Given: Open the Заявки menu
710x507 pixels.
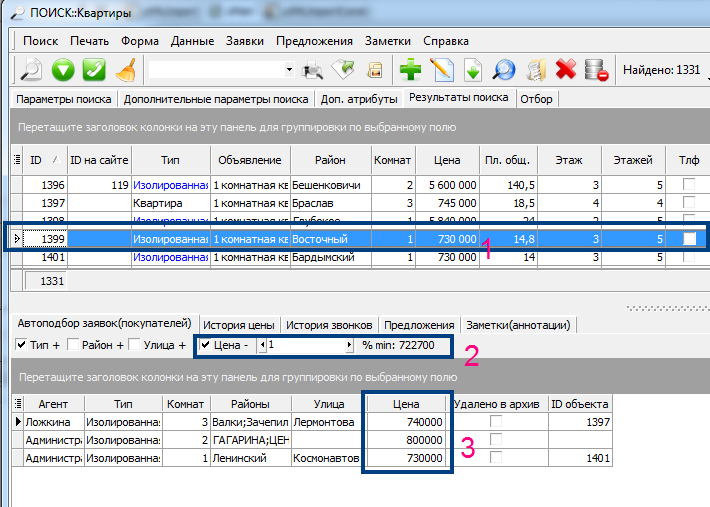Looking at the screenshot, I should (245, 41).
